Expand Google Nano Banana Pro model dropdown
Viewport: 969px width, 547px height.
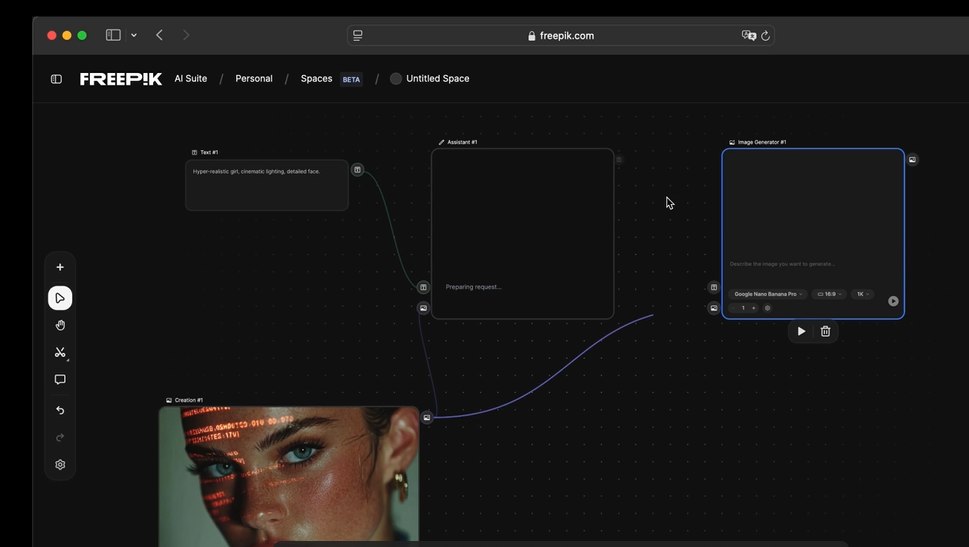point(768,294)
